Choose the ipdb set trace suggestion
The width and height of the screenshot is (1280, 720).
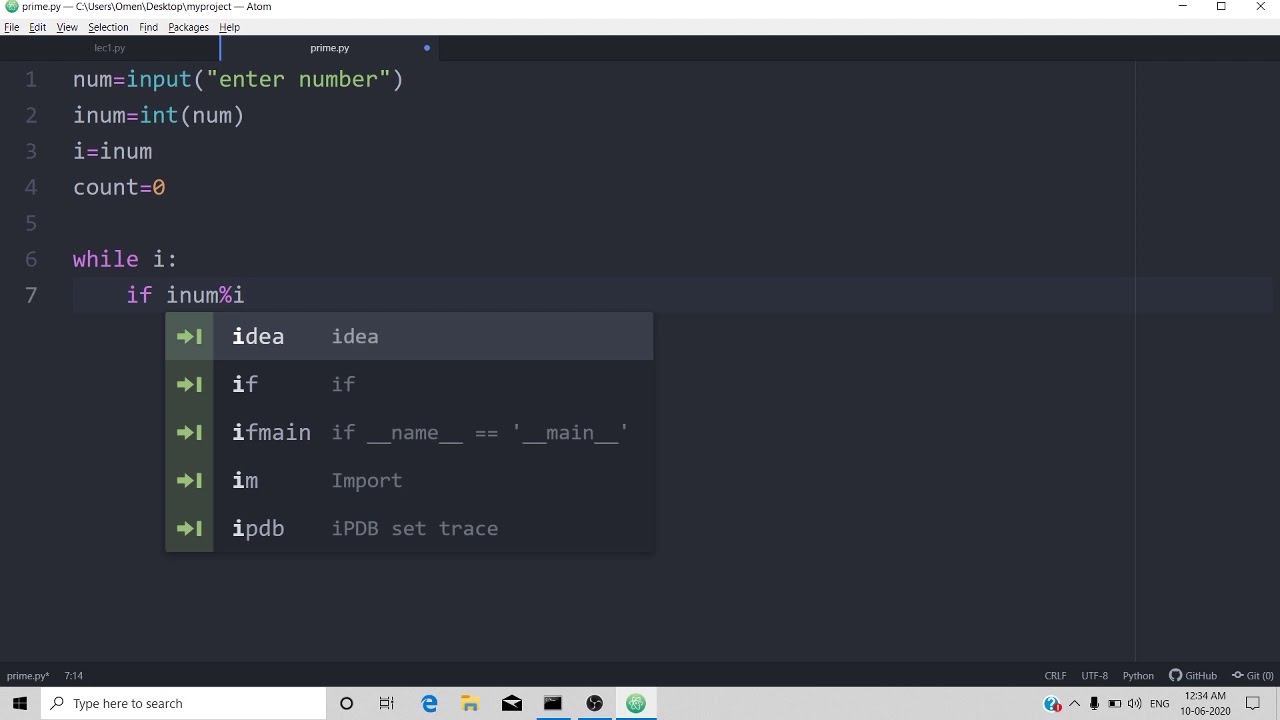tap(409, 528)
